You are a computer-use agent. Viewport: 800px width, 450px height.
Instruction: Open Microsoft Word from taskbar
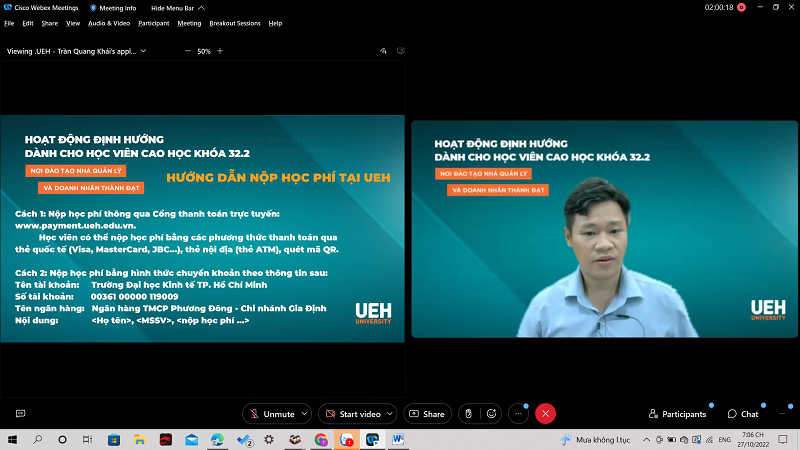[x=398, y=440]
